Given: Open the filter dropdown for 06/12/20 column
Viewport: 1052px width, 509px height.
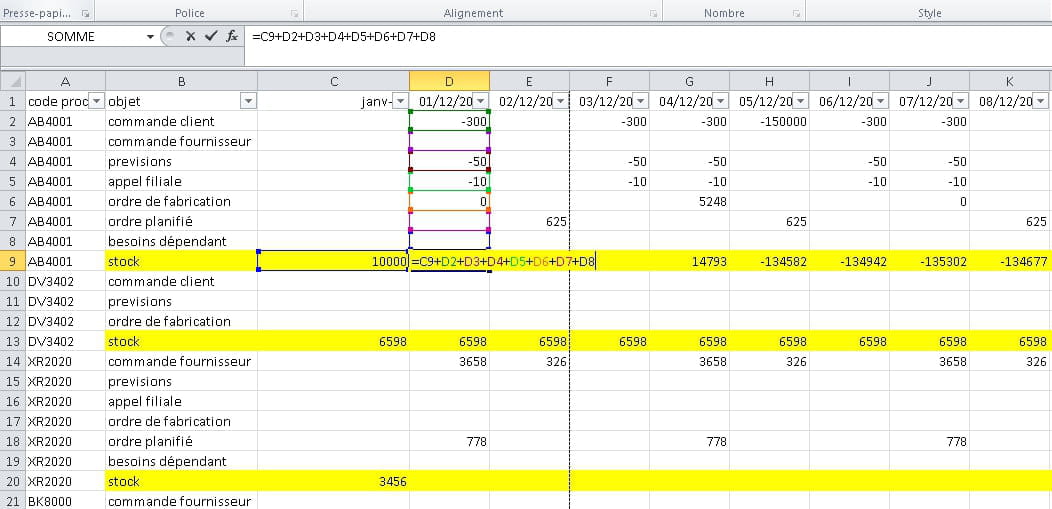Looking at the screenshot, I should (881, 101).
